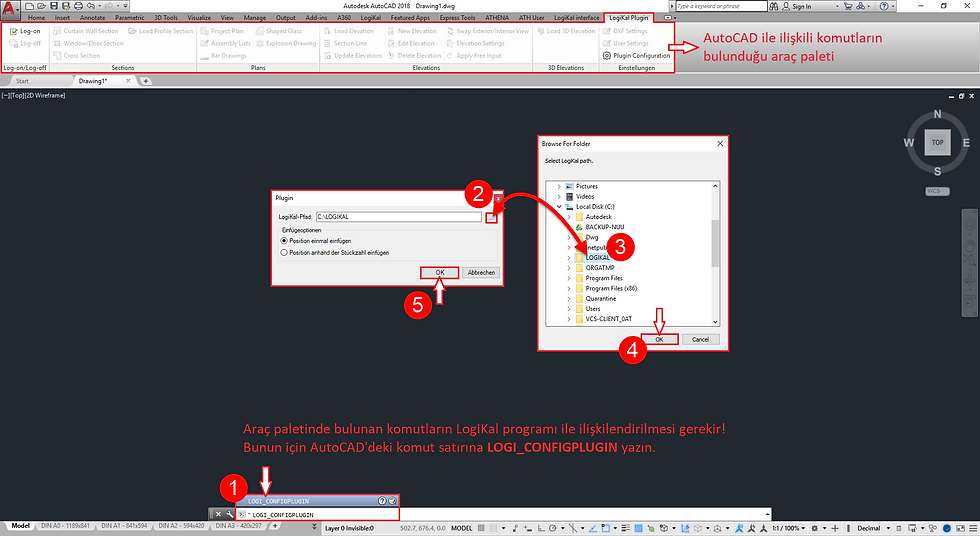Open the AutoCAD application menu (red A)
This screenshot has height=536, width=980.
[x=9, y=9]
